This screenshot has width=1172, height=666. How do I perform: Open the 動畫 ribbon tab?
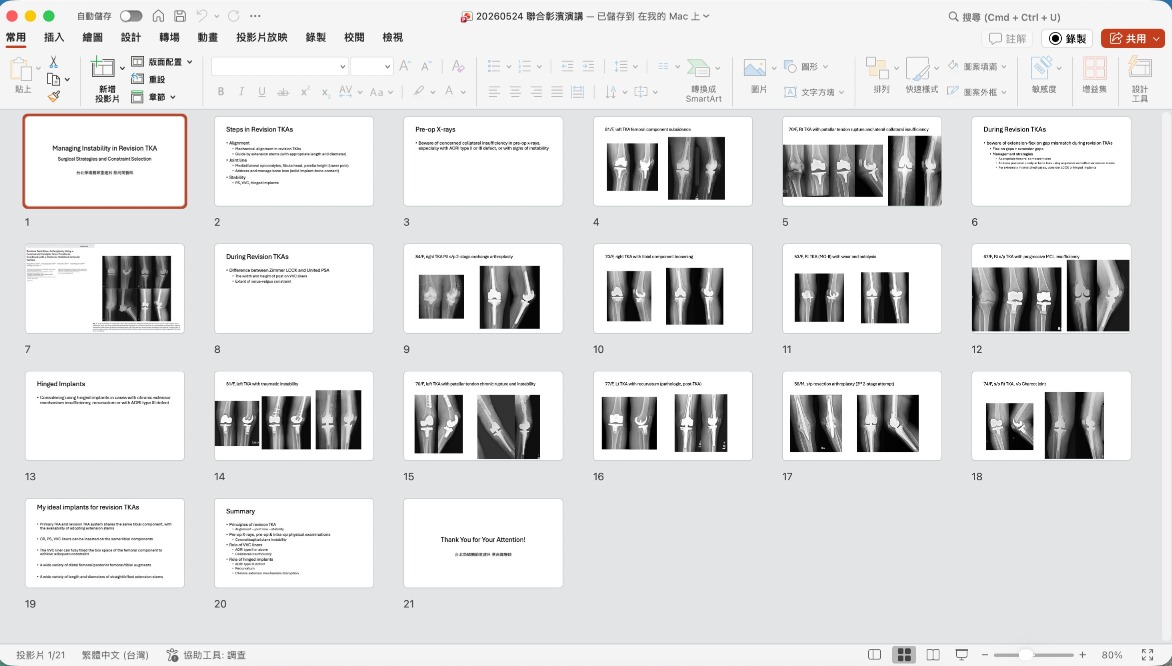tap(208, 37)
